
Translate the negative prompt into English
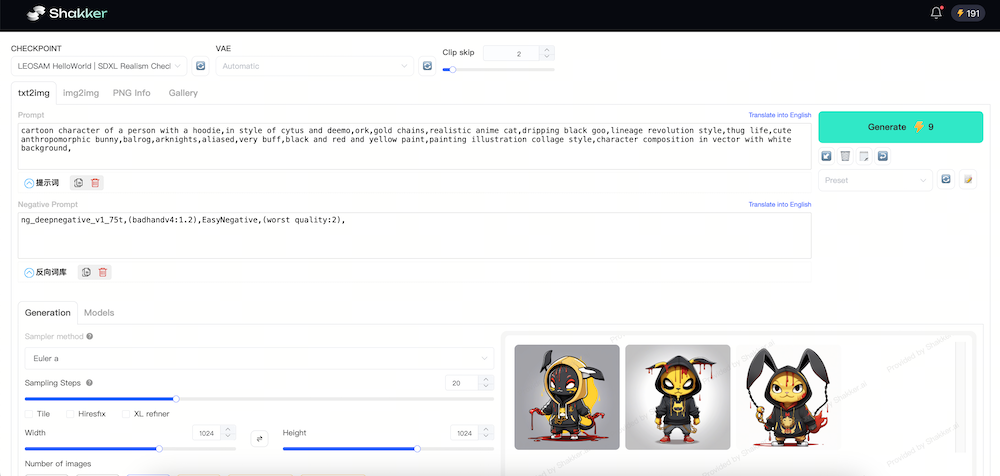[x=779, y=205]
